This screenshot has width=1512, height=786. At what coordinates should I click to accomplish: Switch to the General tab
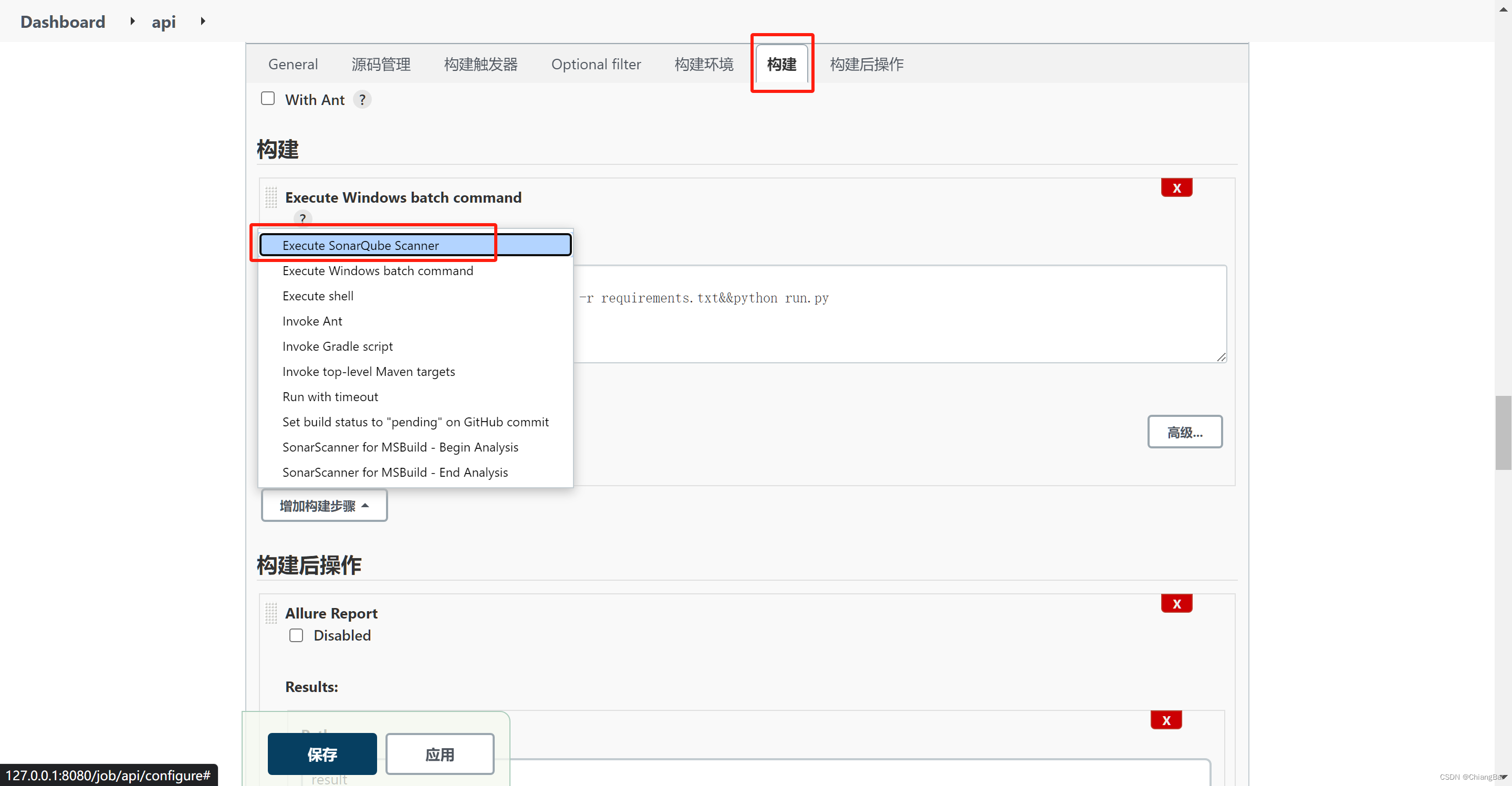tap(293, 64)
